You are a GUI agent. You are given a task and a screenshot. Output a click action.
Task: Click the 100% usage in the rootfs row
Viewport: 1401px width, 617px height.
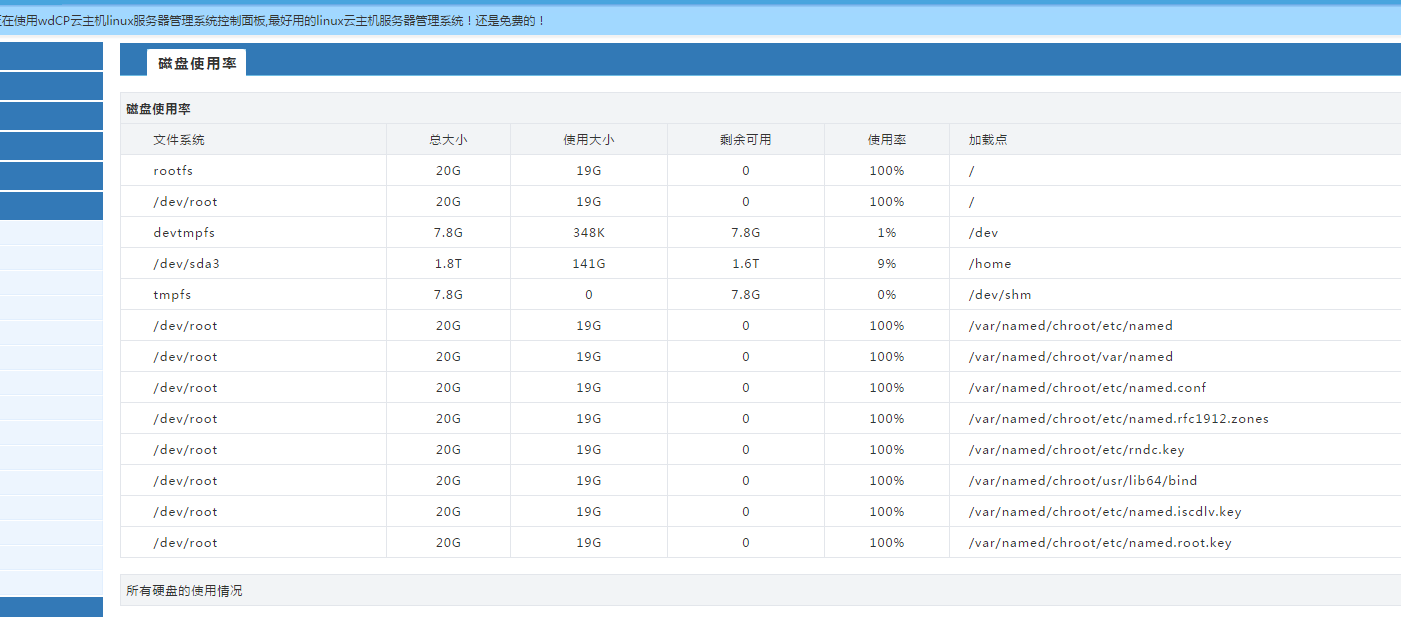tap(887, 171)
